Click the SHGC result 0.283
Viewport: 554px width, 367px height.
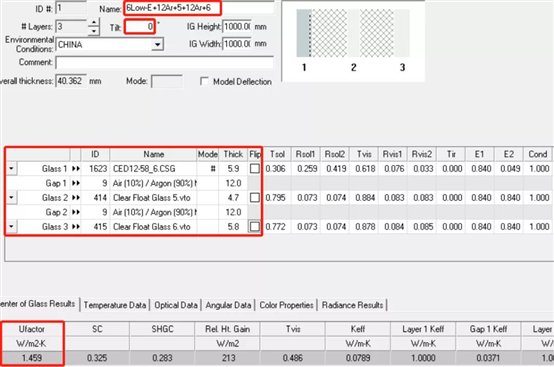pyautogui.click(x=162, y=358)
